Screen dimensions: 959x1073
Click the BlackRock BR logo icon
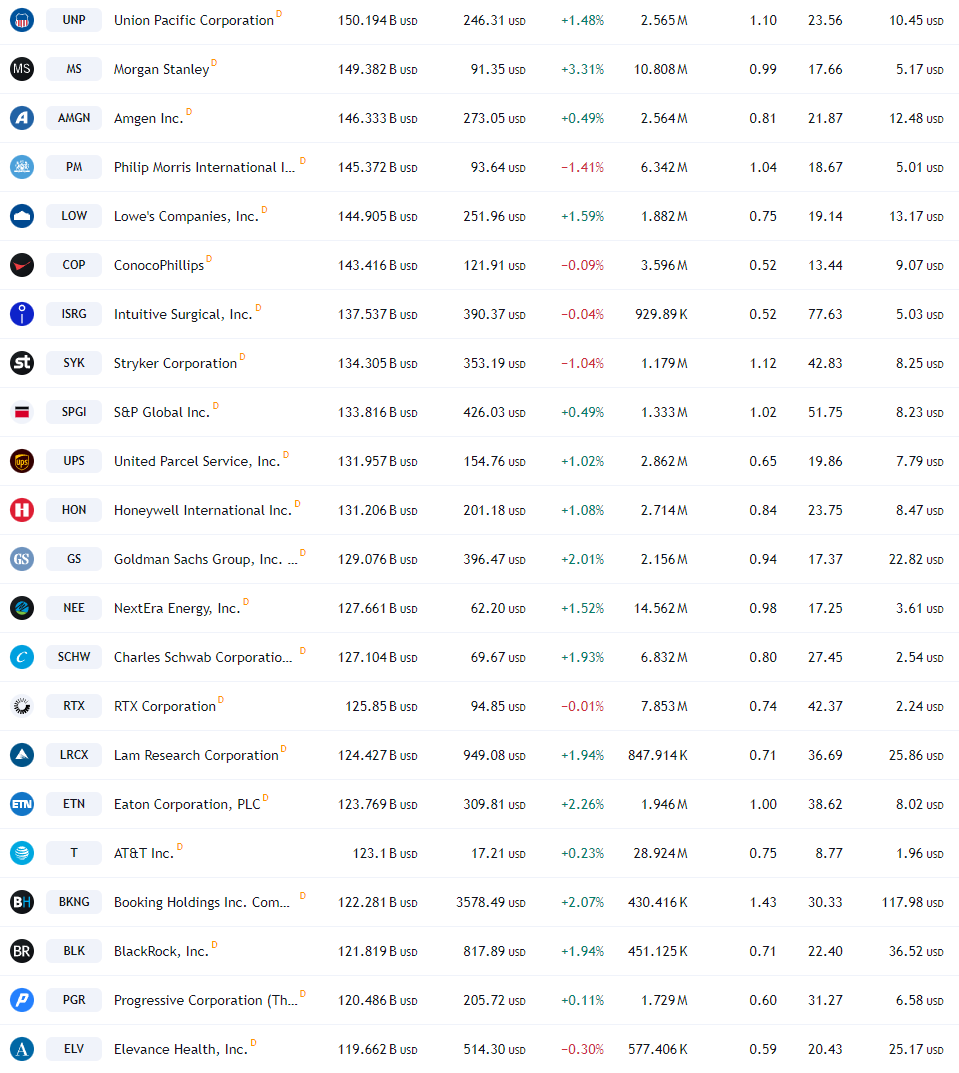pos(22,951)
